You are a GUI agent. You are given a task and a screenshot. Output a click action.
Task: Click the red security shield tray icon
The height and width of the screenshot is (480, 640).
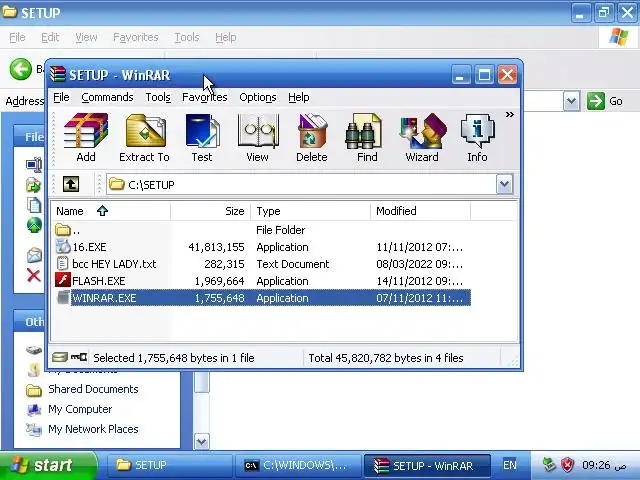pos(567,464)
